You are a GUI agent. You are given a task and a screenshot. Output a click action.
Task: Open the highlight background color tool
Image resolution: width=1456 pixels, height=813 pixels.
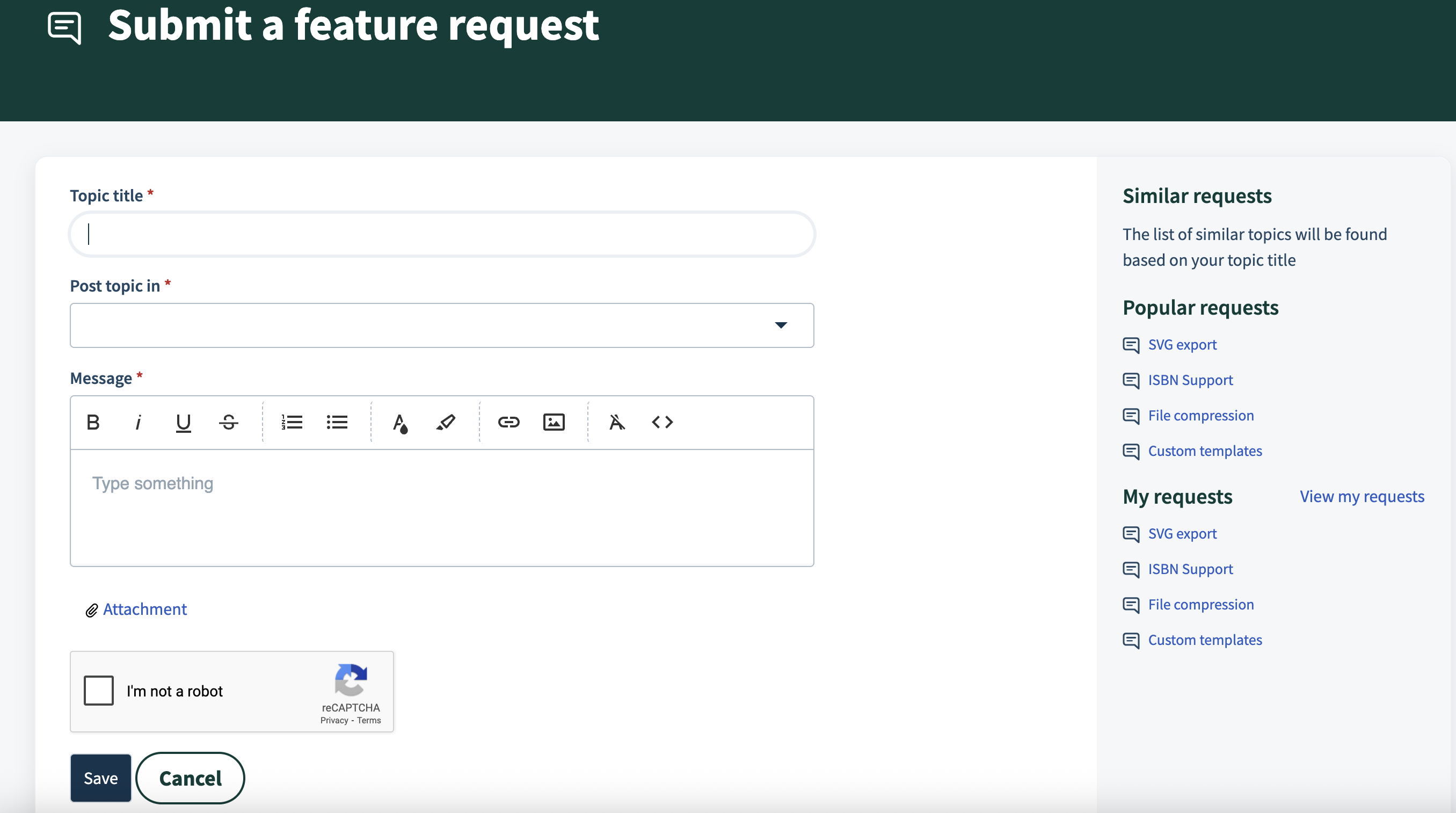point(446,422)
